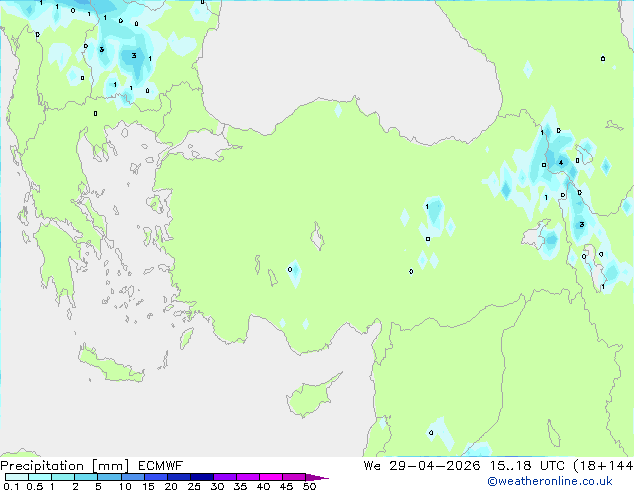Open the weatheronline.co.uk link

click(x=550, y=481)
